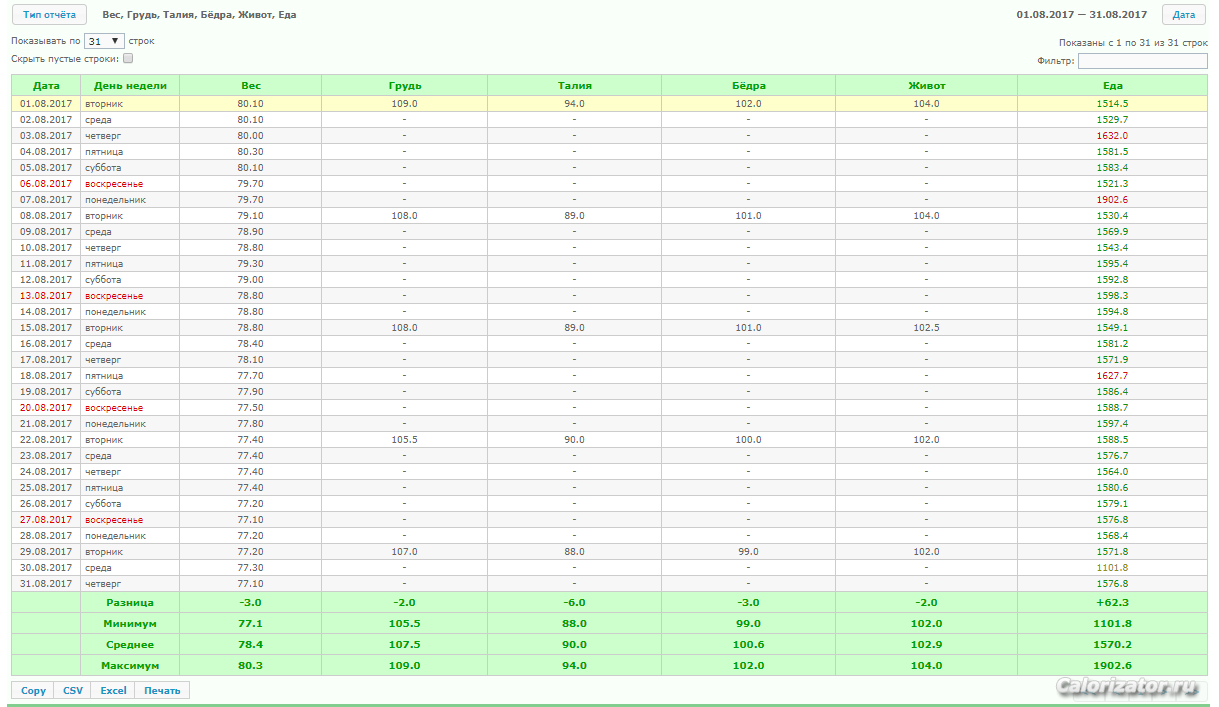
Task: Click the Среднее summary row label
Action: click(x=130, y=644)
